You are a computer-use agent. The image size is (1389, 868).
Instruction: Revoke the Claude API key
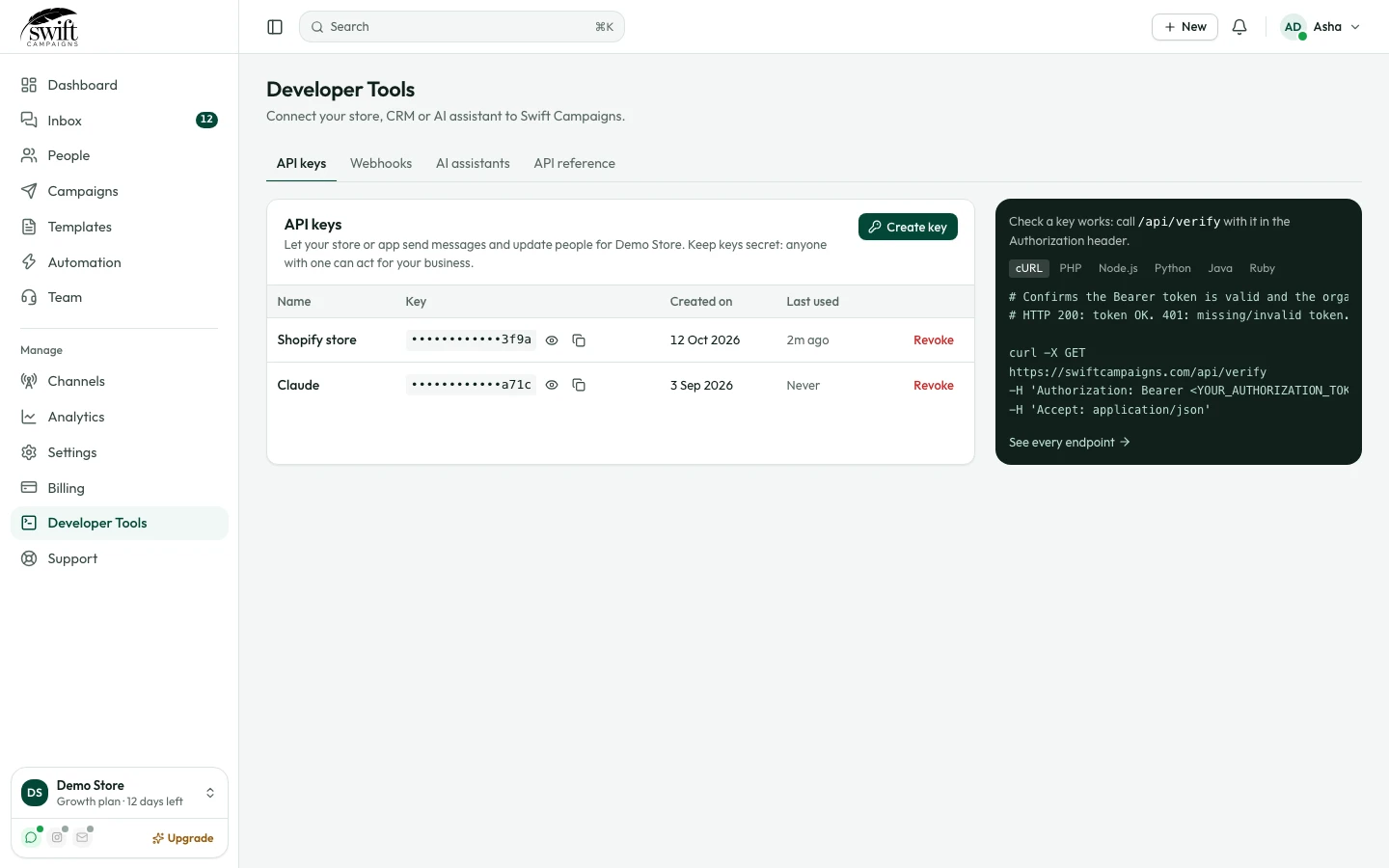tap(934, 385)
